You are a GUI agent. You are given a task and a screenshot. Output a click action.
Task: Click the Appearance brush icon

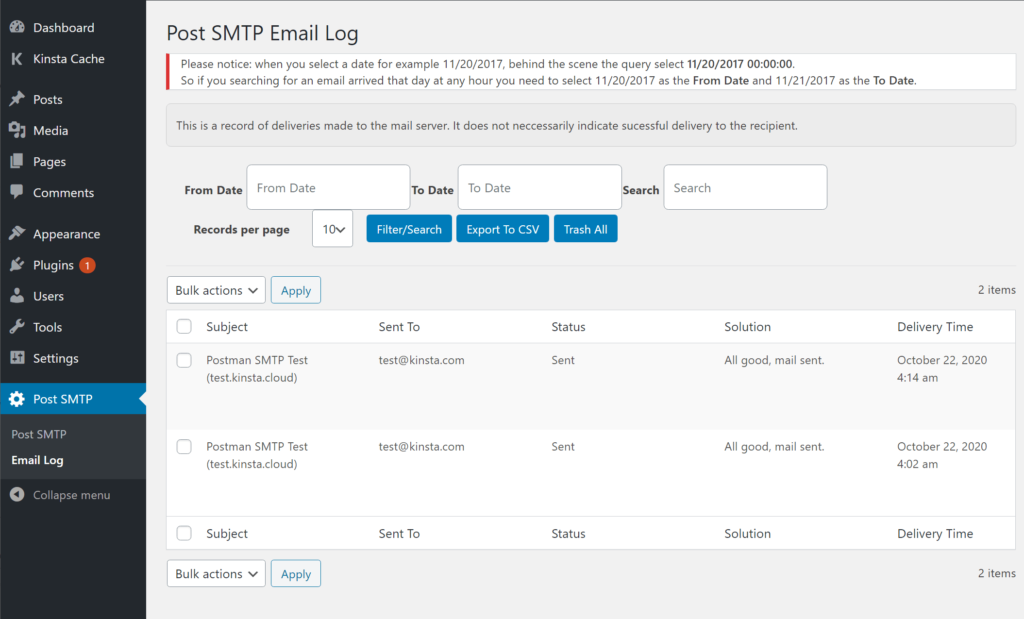18,233
